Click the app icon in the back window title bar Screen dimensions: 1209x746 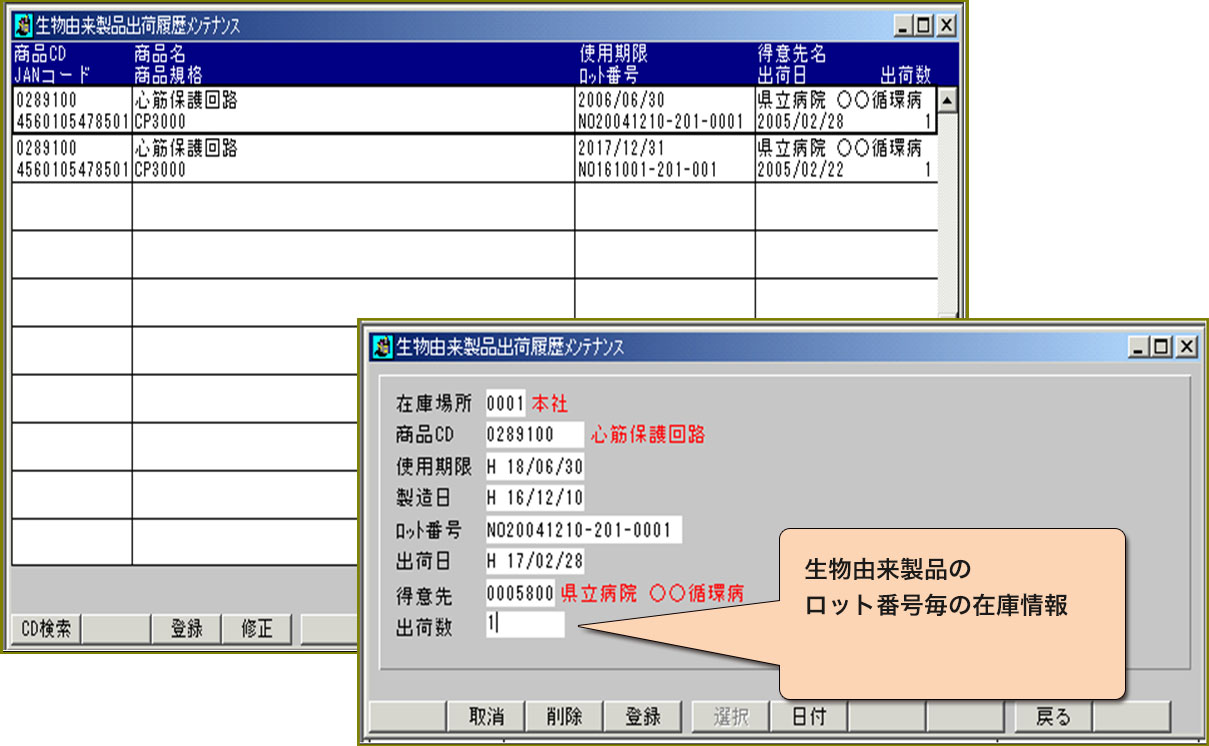[23, 26]
